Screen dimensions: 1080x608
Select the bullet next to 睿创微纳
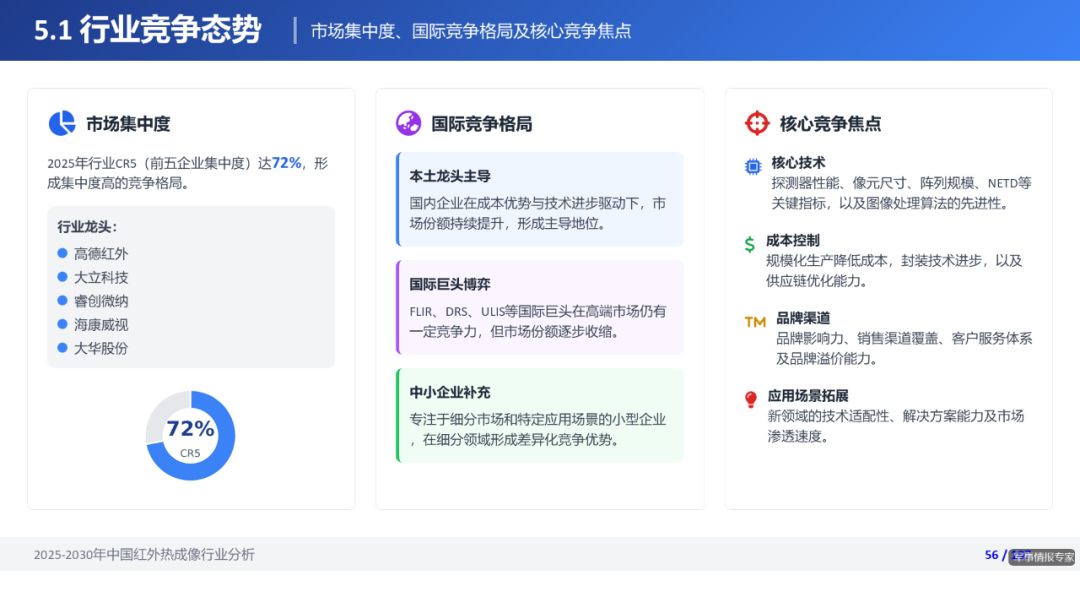(62, 300)
